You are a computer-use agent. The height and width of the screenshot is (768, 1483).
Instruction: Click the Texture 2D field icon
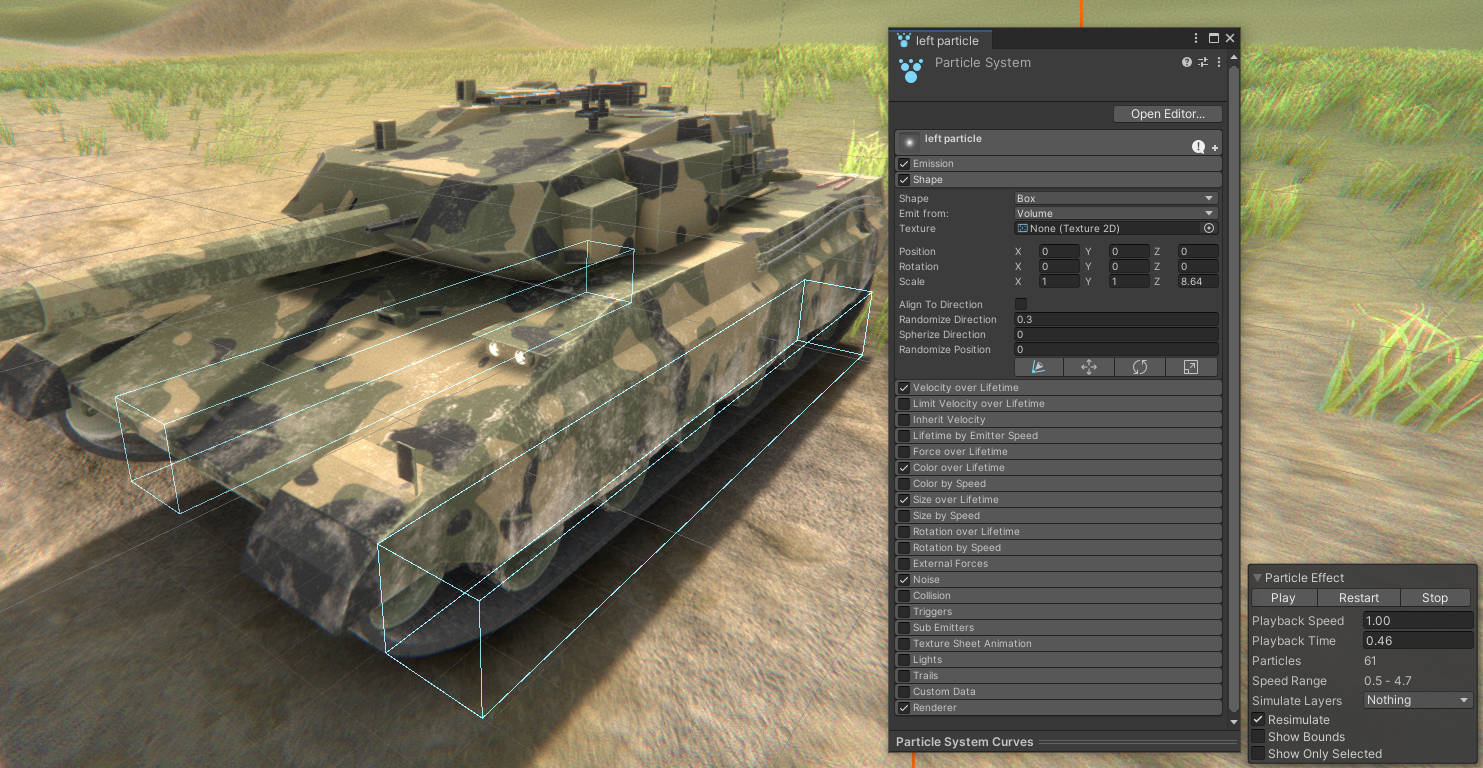(1022, 229)
